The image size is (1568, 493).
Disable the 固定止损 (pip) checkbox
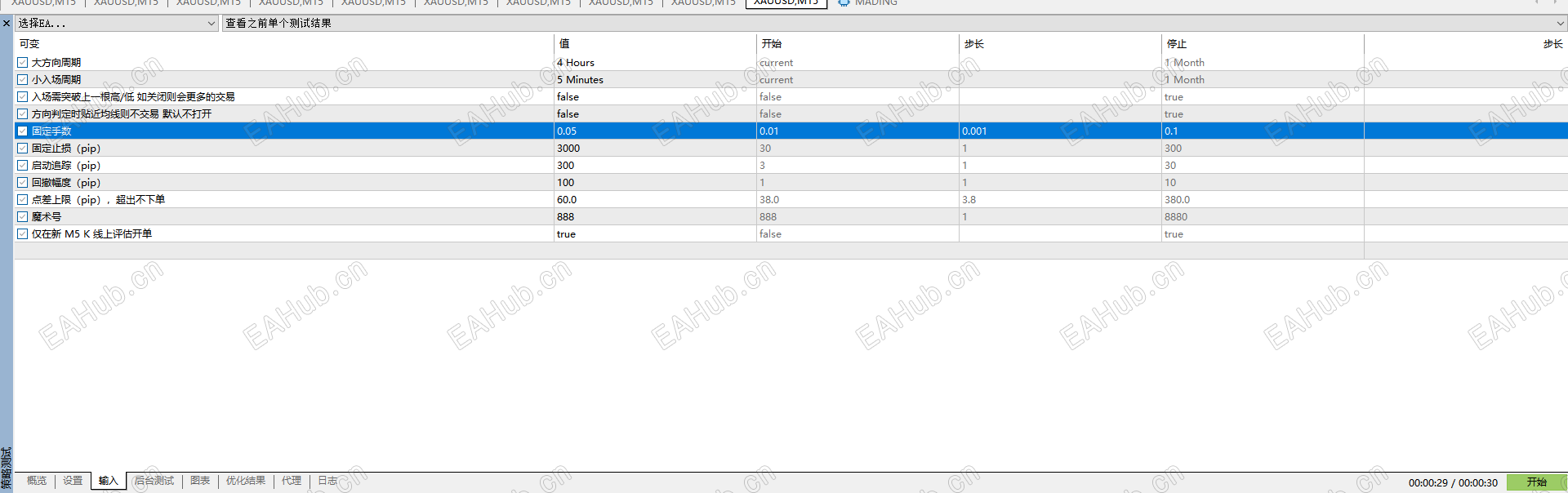click(23, 148)
